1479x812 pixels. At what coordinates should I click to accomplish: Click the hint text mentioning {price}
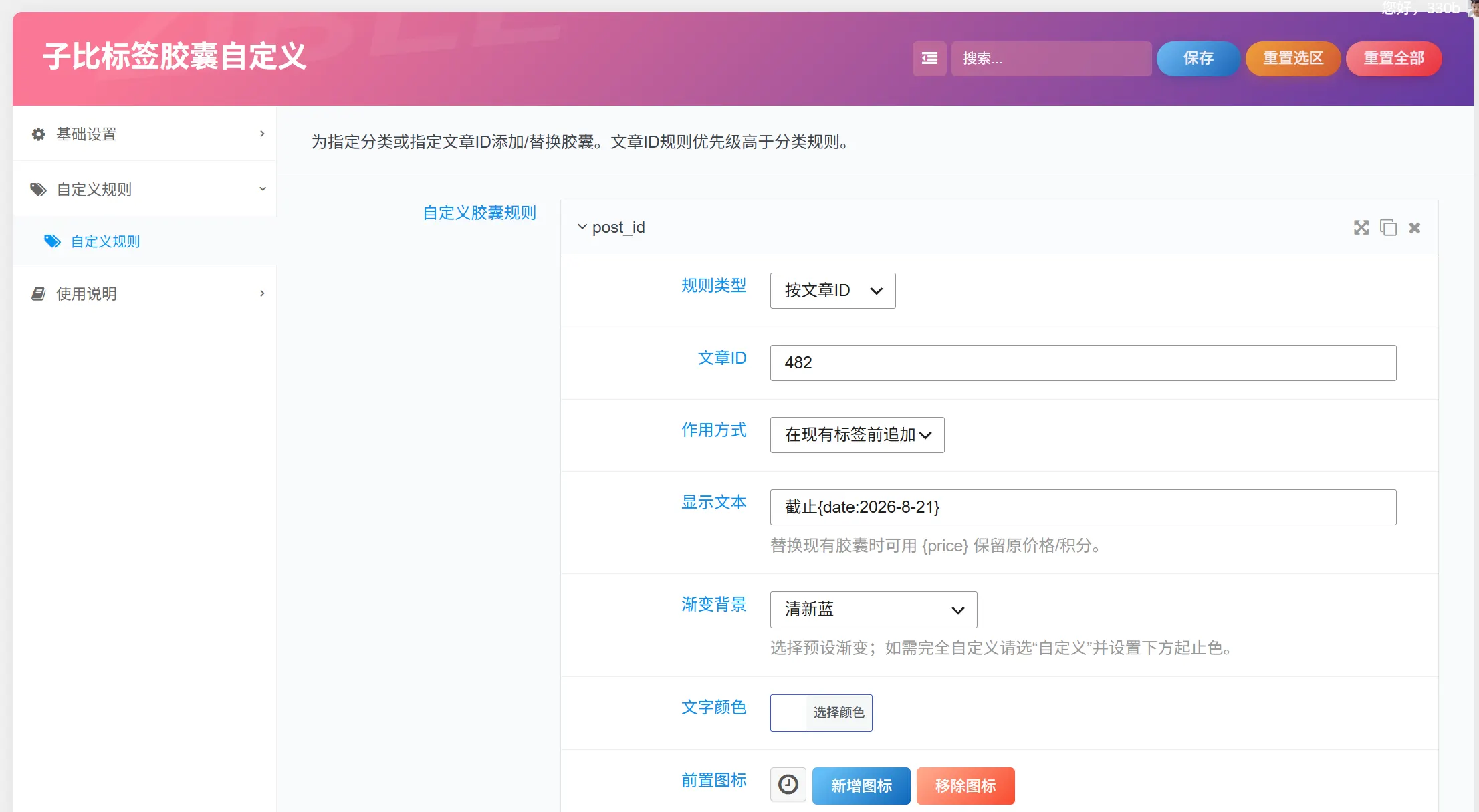pyautogui.click(x=936, y=546)
